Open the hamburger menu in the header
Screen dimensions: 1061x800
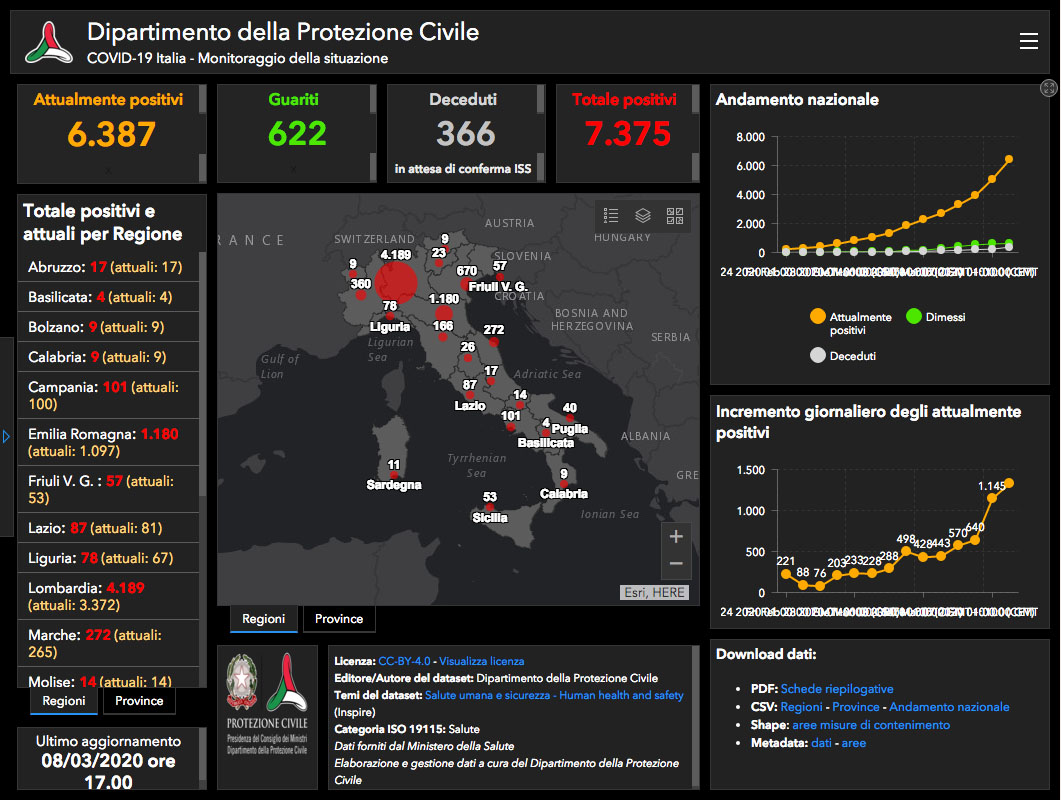click(1028, 41)
